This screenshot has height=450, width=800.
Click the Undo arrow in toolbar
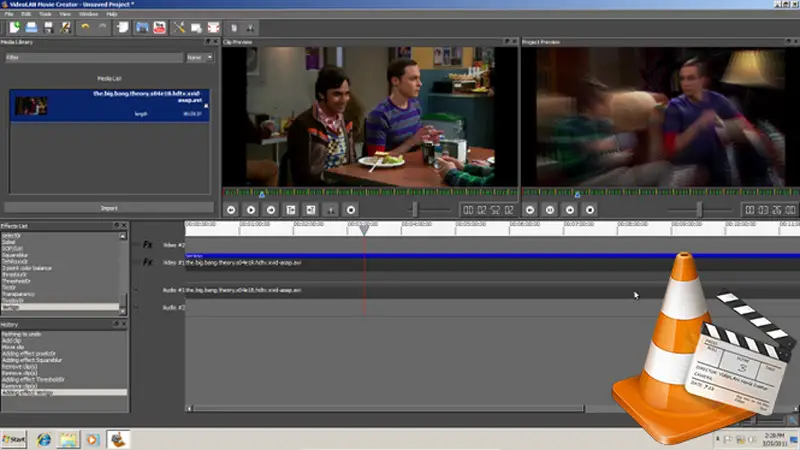(83, 27)
